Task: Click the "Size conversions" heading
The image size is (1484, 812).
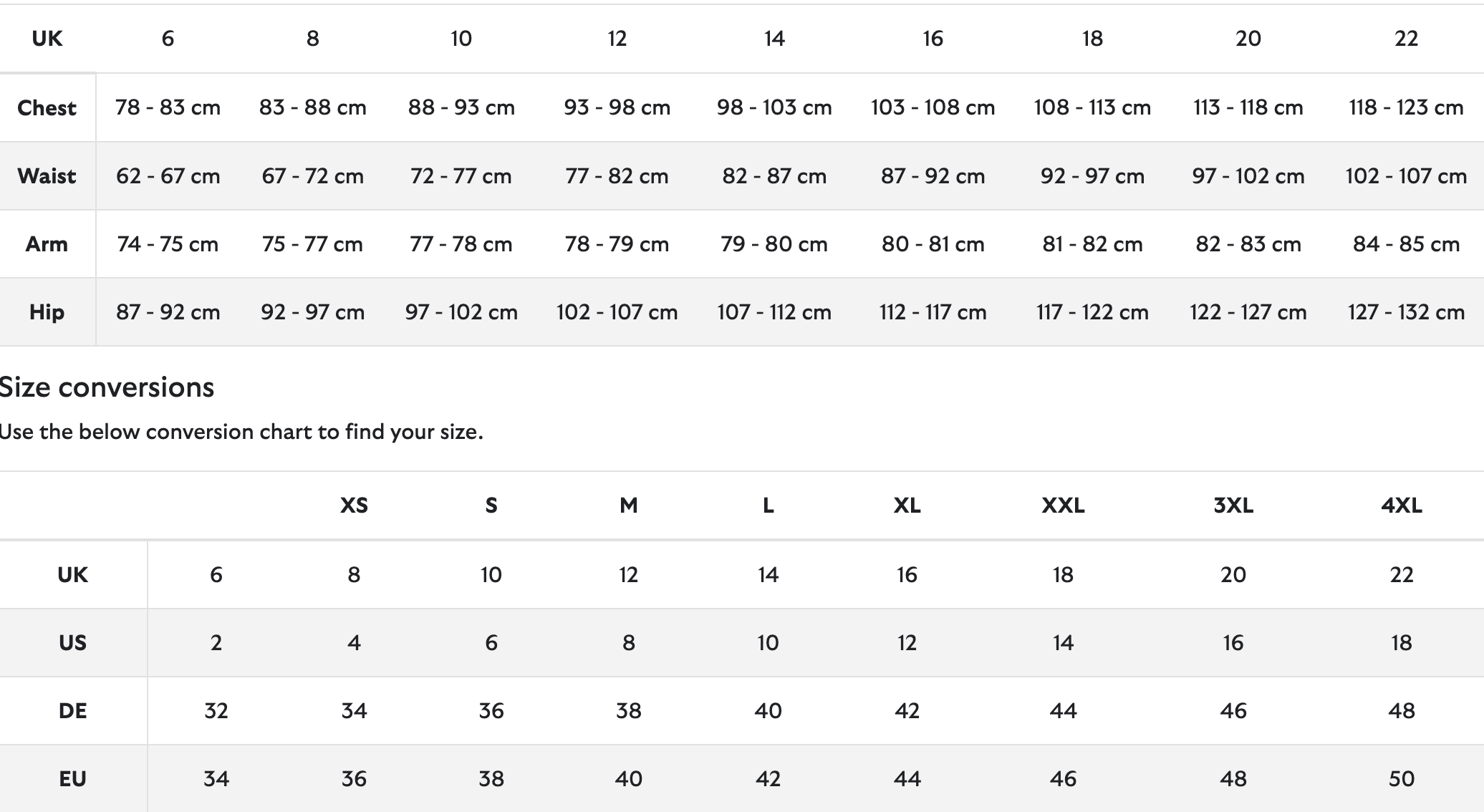Action: (x=107, y=387)
